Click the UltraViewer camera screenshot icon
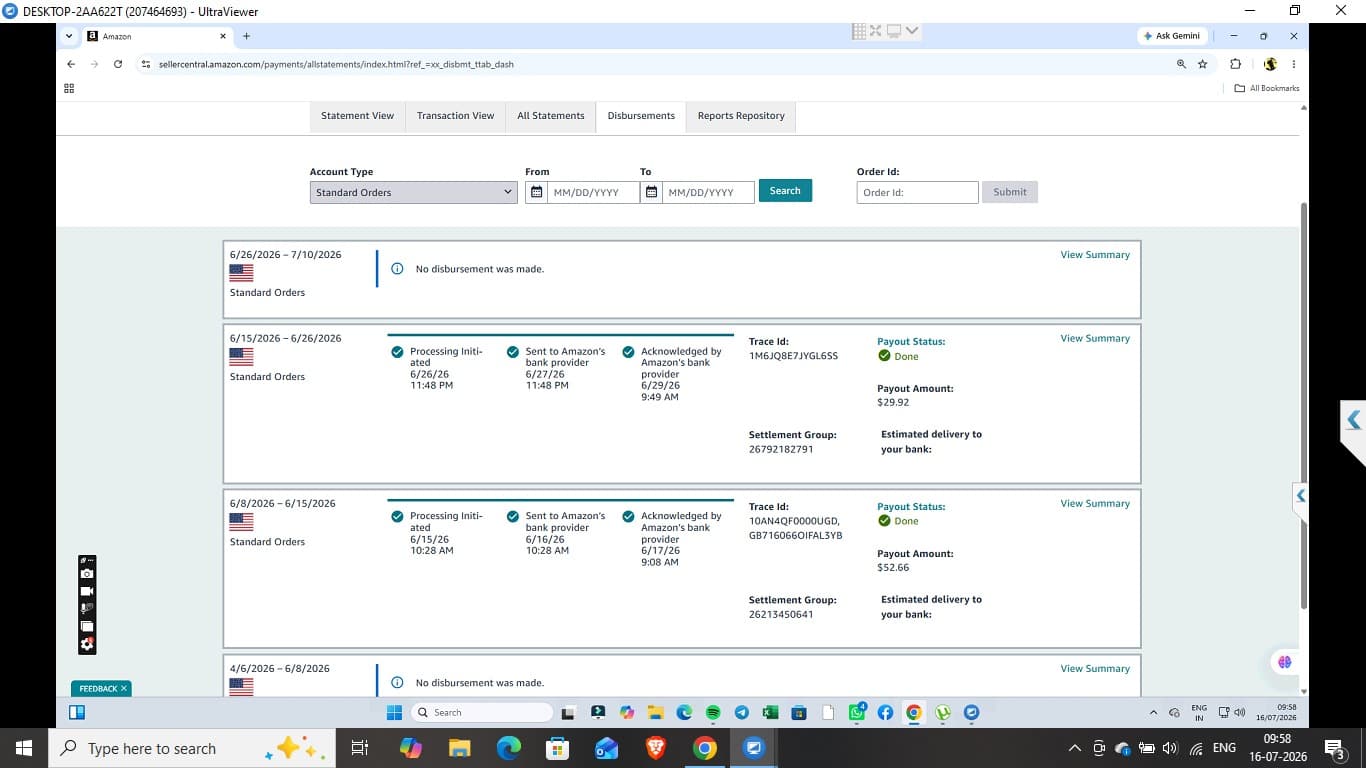The image size is (1366, 768). pyautogui.click(x=87, y=573)
